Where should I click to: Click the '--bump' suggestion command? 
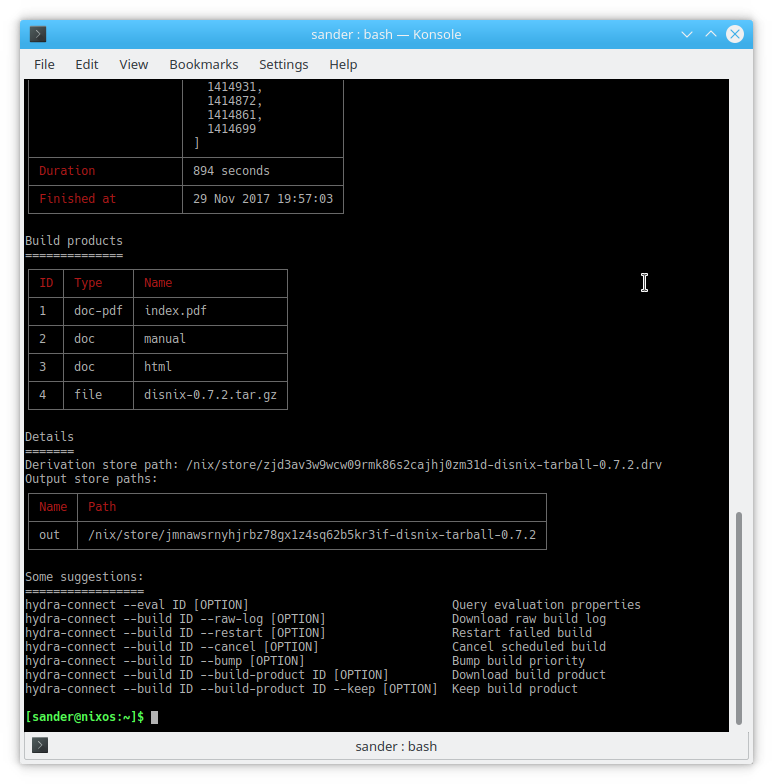[165, 661]
